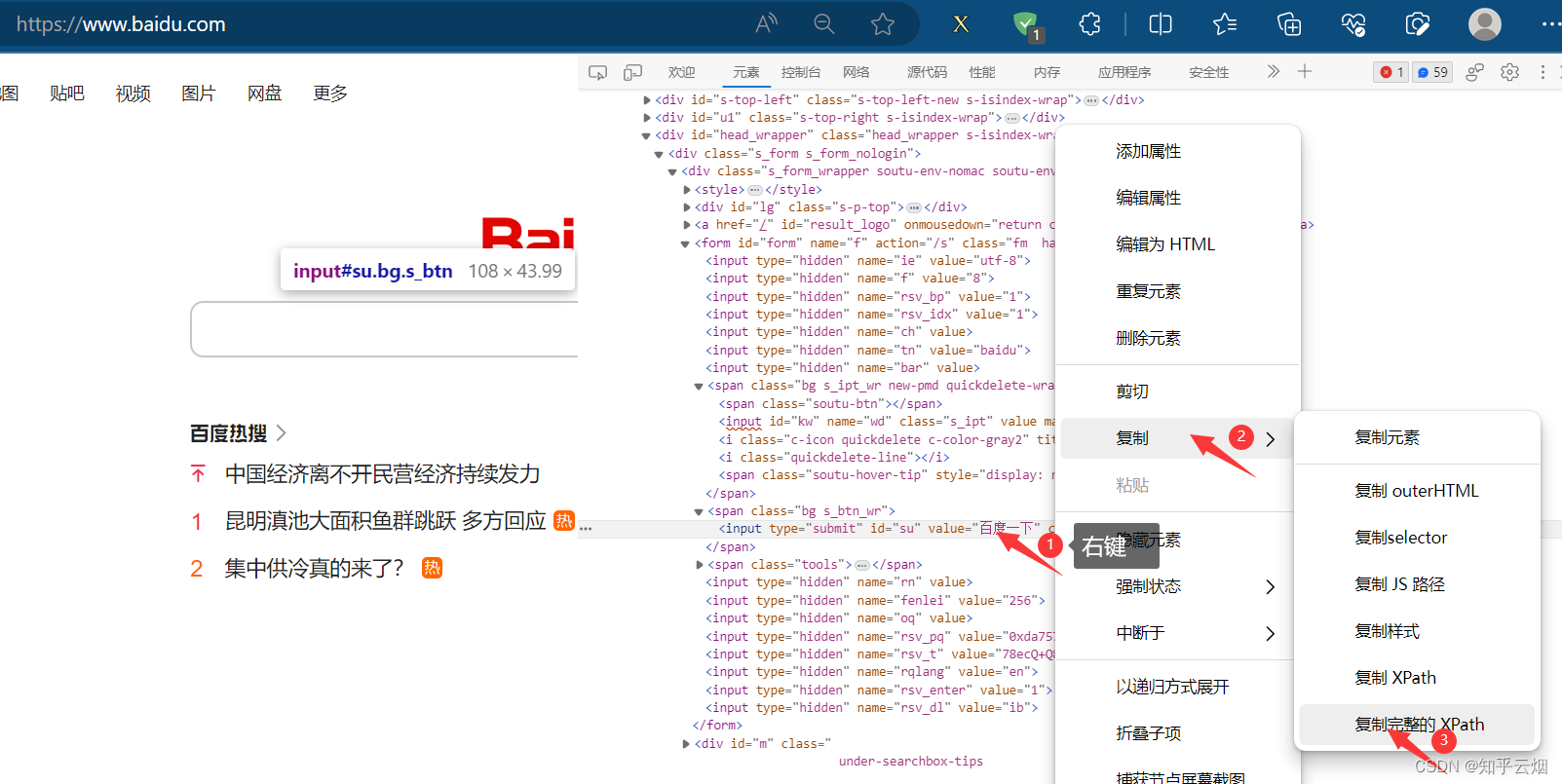
Task: Switch to the 控制台 tab
Action: (801, 72)
